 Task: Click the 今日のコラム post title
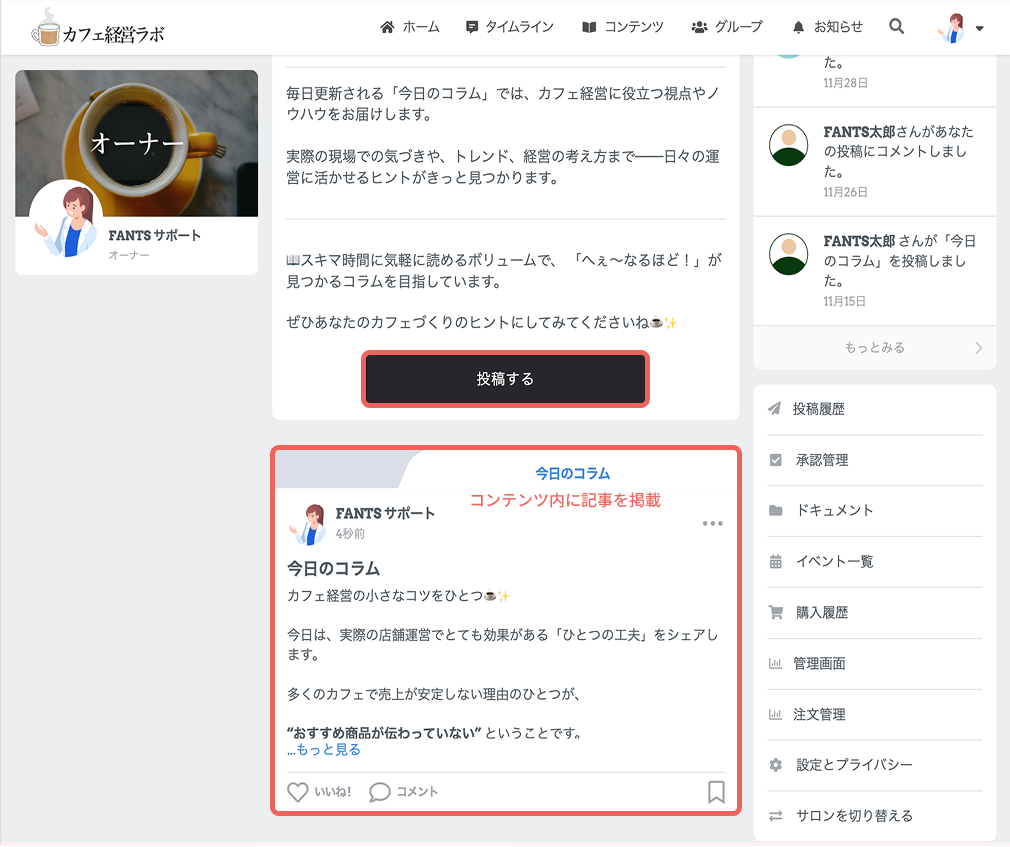click(x=333, y=569)
